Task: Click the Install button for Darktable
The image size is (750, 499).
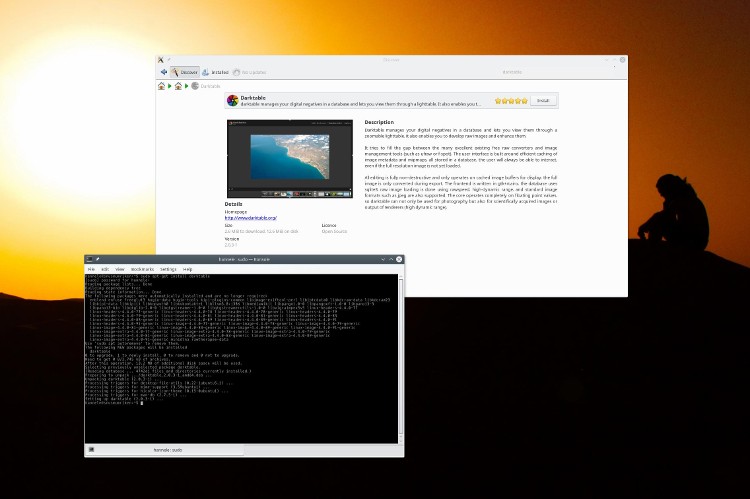Action: pos(543,101)
